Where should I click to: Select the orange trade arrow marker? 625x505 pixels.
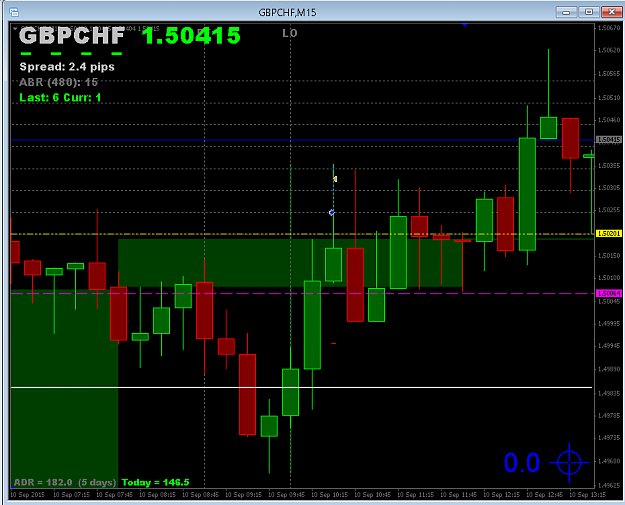335,179
